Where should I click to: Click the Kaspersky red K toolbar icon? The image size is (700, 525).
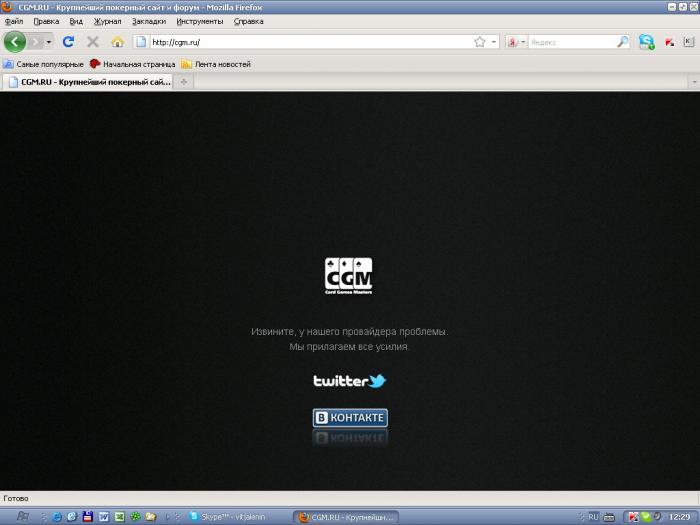click(670, 42)
